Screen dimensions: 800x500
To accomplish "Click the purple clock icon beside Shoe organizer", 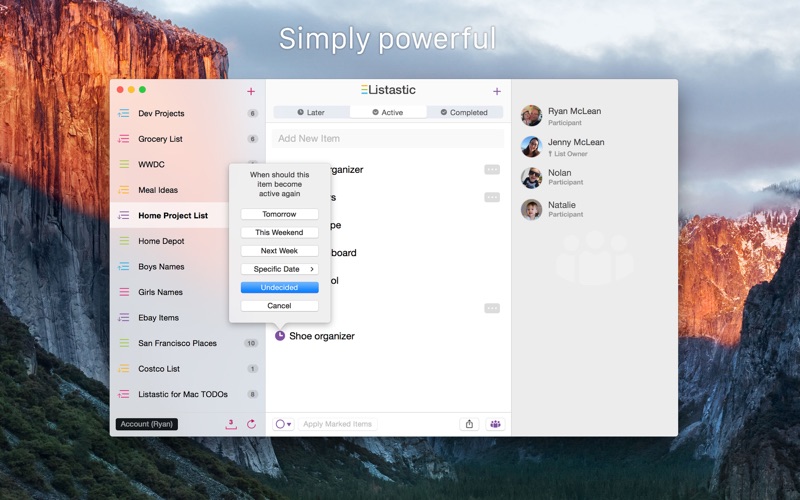I will (x=280, y=336).
